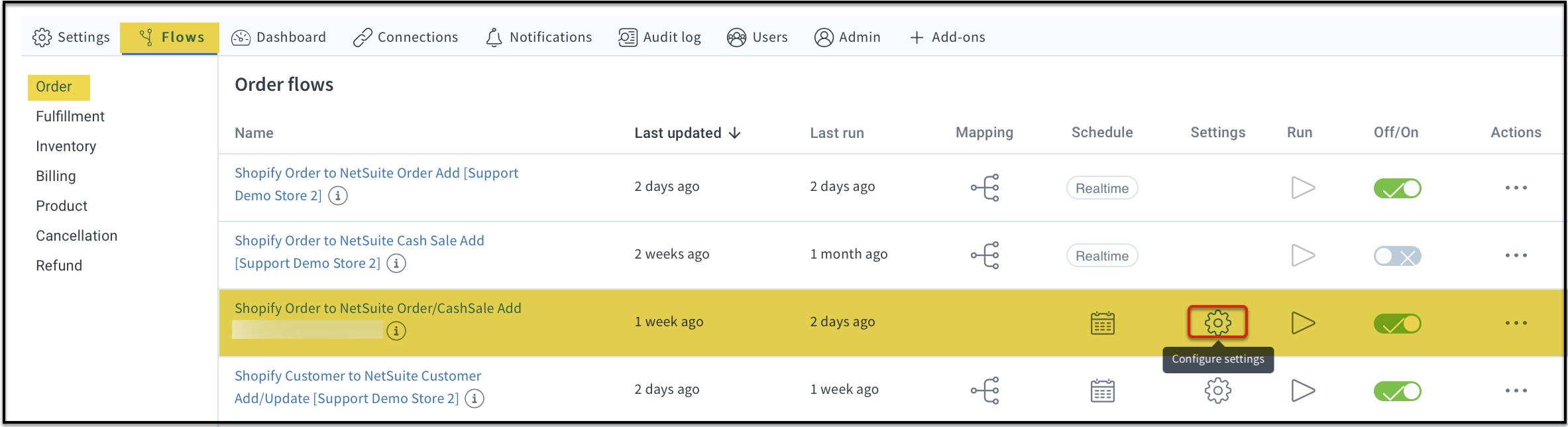
Task: Click Realtime badge on Order Add row
Action: 1102,188
